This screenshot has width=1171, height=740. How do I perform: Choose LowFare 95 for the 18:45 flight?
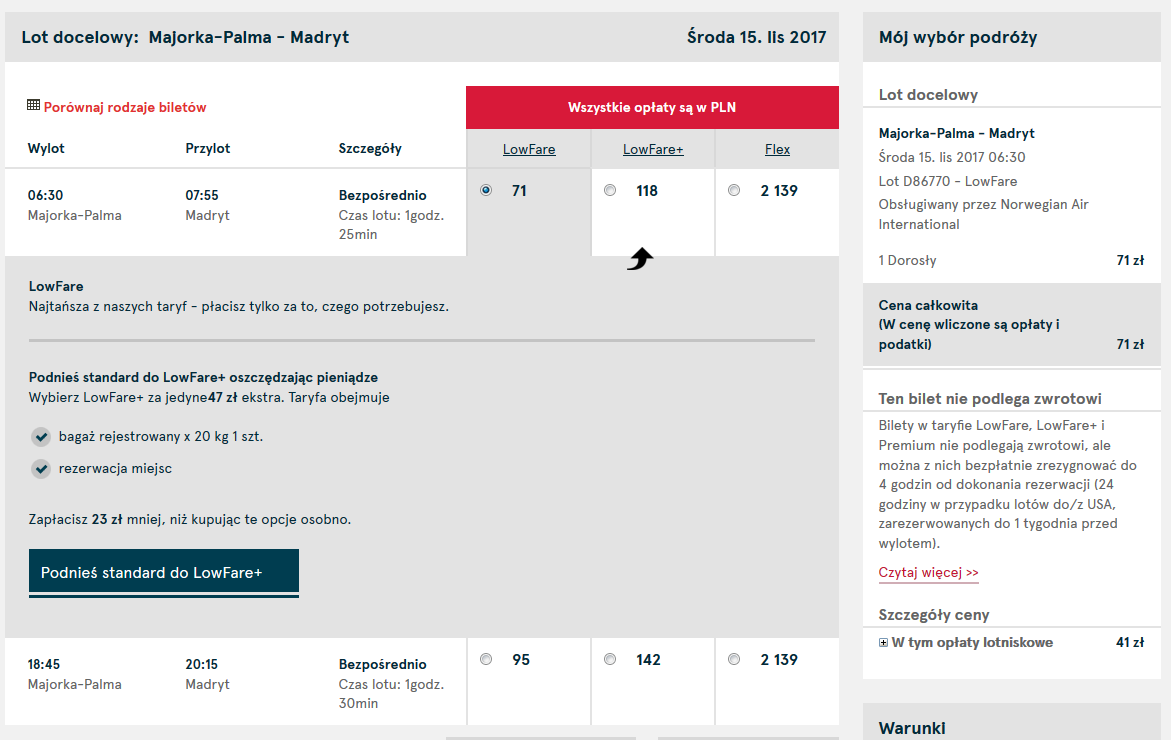coord(486,659)
